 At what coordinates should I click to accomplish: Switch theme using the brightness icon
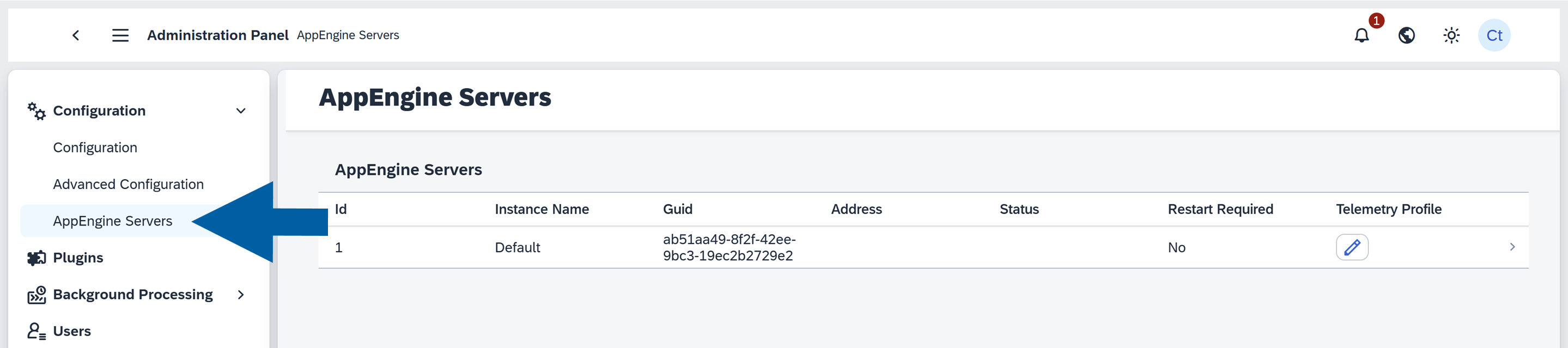1451,35
